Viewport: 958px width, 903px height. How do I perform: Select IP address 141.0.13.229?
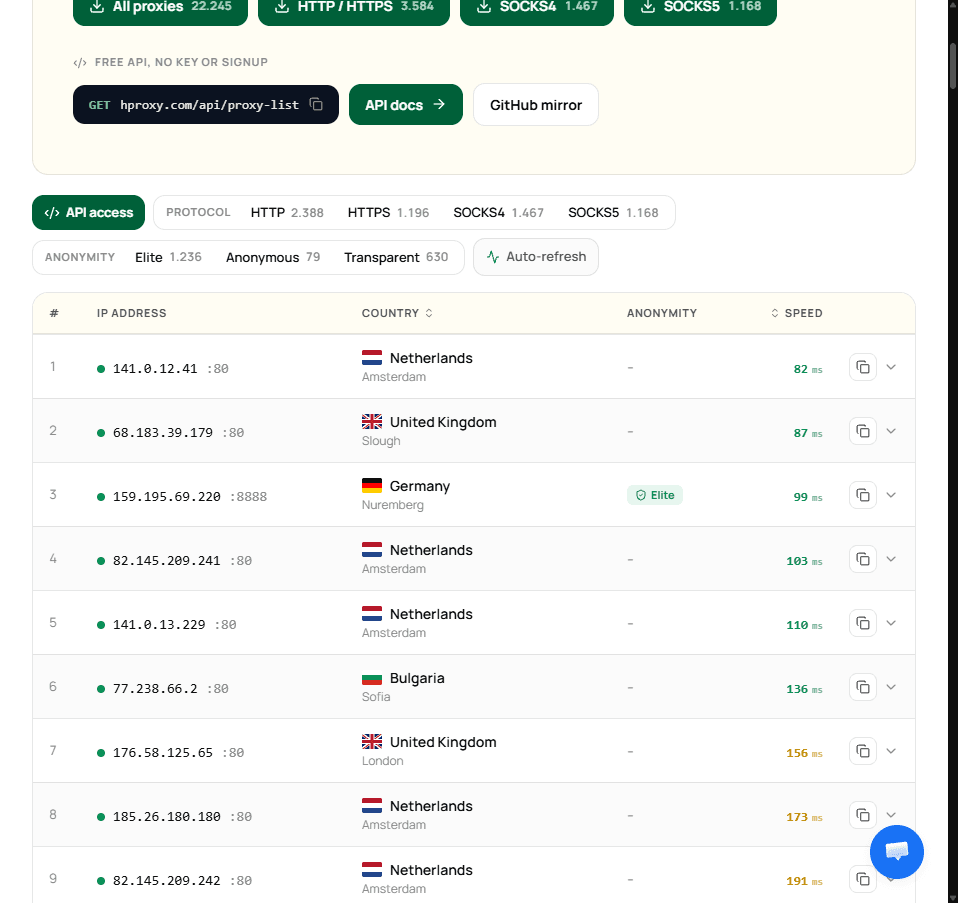point(159,624)
